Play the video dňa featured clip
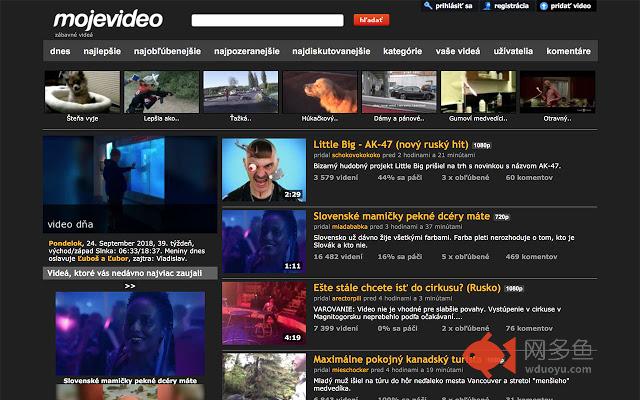 point(130,184)
